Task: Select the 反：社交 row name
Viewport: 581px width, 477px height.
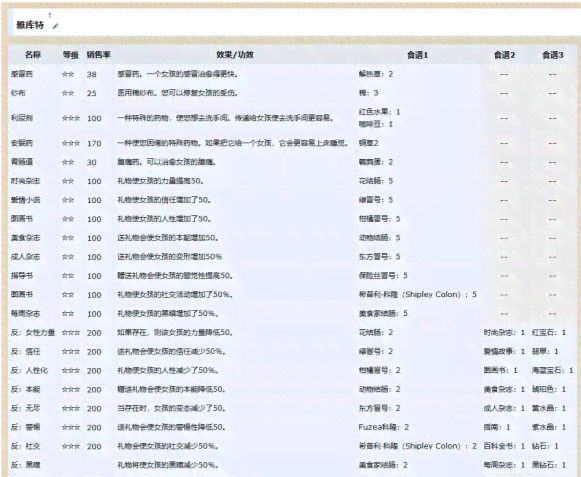Action: pyautogui.click(x=25, y=446)
